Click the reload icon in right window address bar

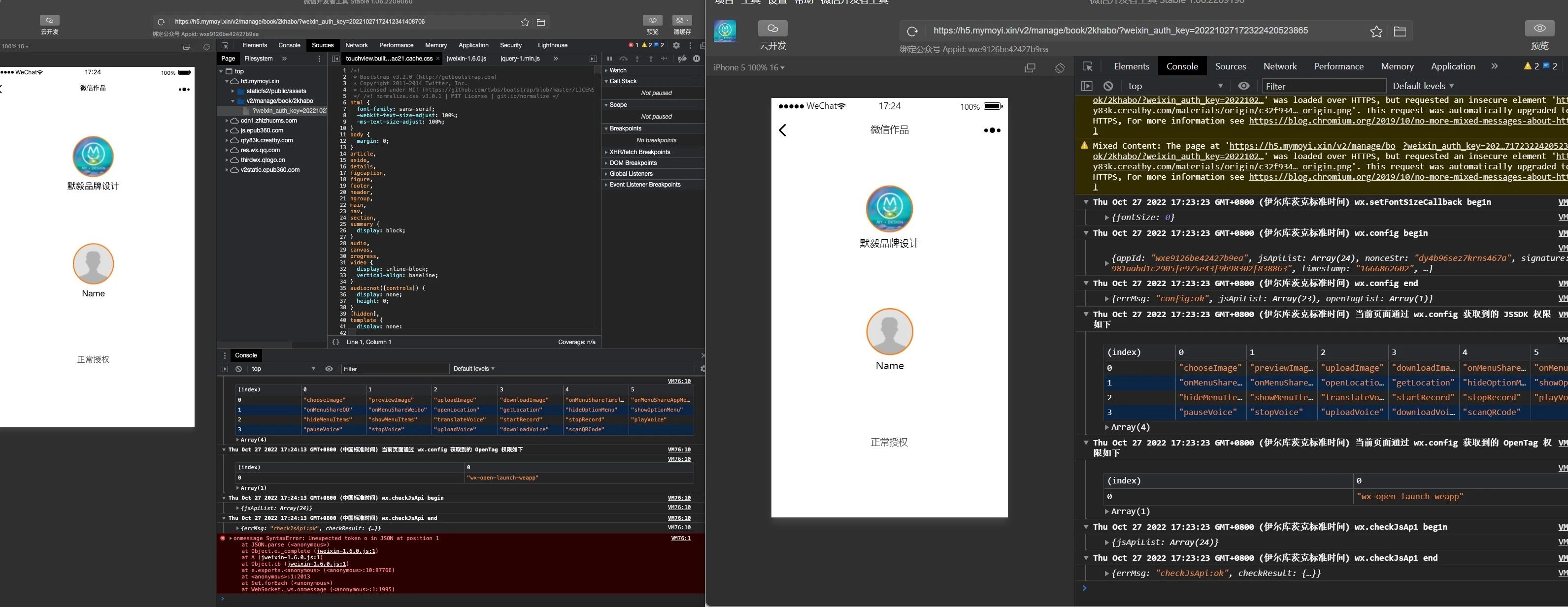912,31
